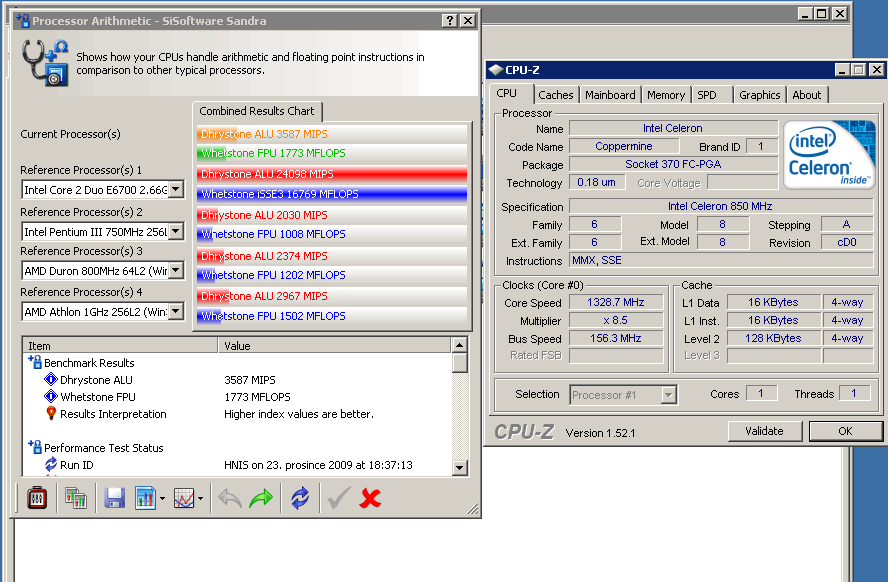Click the options sliders icon in Sandra toolbar

click(37, 497)
